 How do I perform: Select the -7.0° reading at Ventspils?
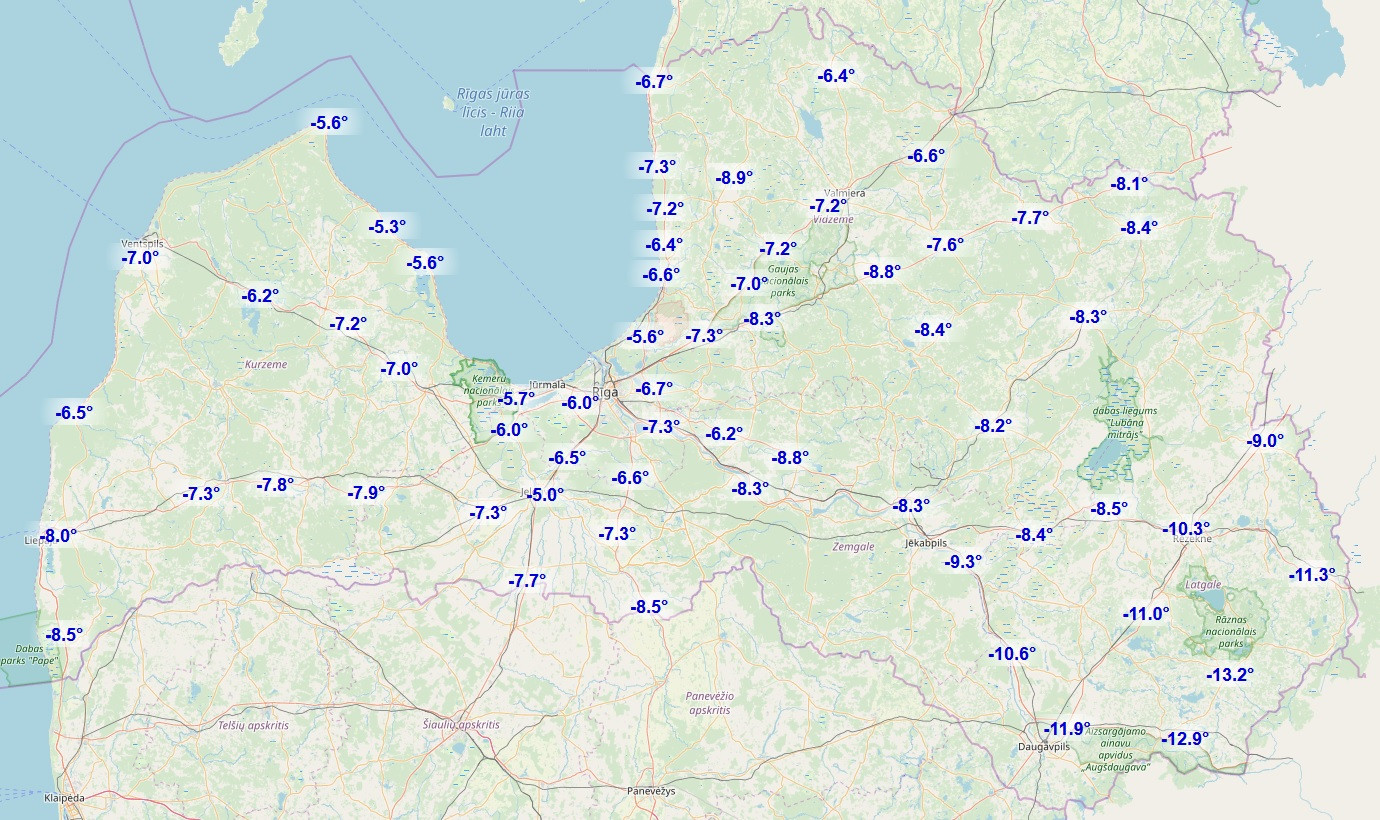coord(140,258)
